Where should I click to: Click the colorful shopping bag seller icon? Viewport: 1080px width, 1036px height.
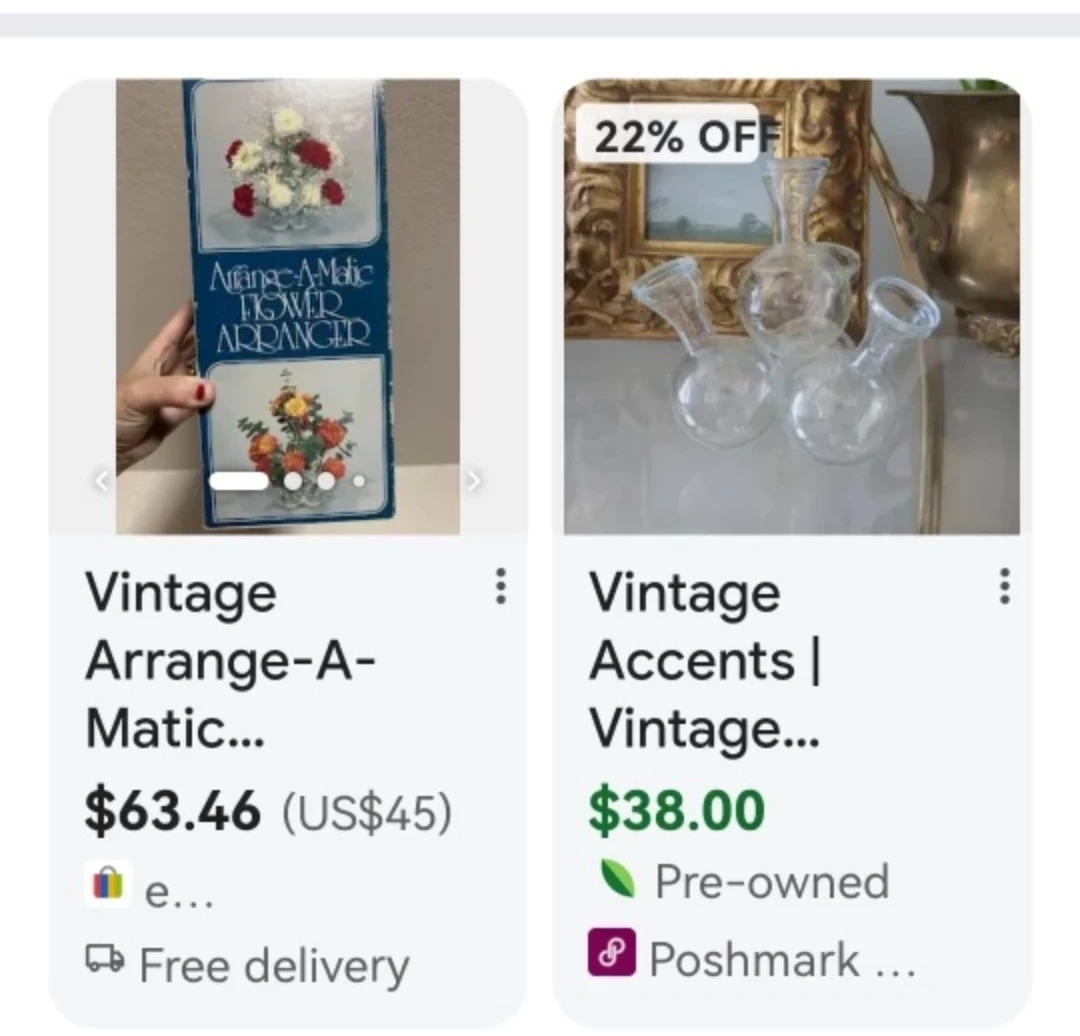click(x=108, y=884)
